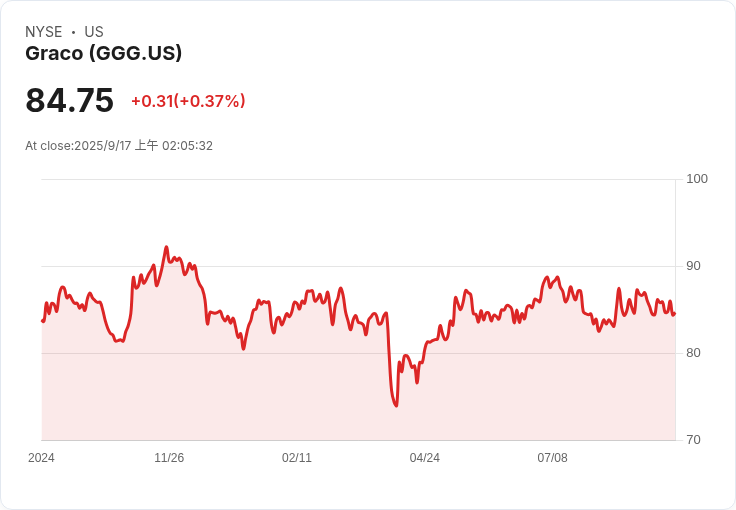Click the 80 y-axis price label

click(693, 353)
